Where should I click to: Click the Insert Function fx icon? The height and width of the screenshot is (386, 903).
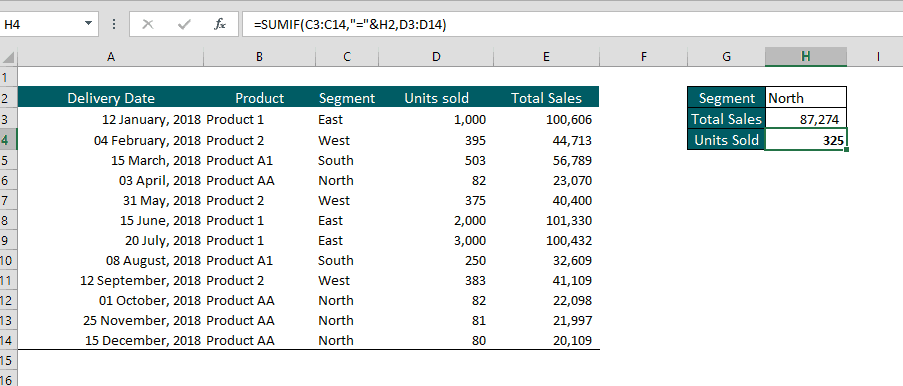[220, 24]
